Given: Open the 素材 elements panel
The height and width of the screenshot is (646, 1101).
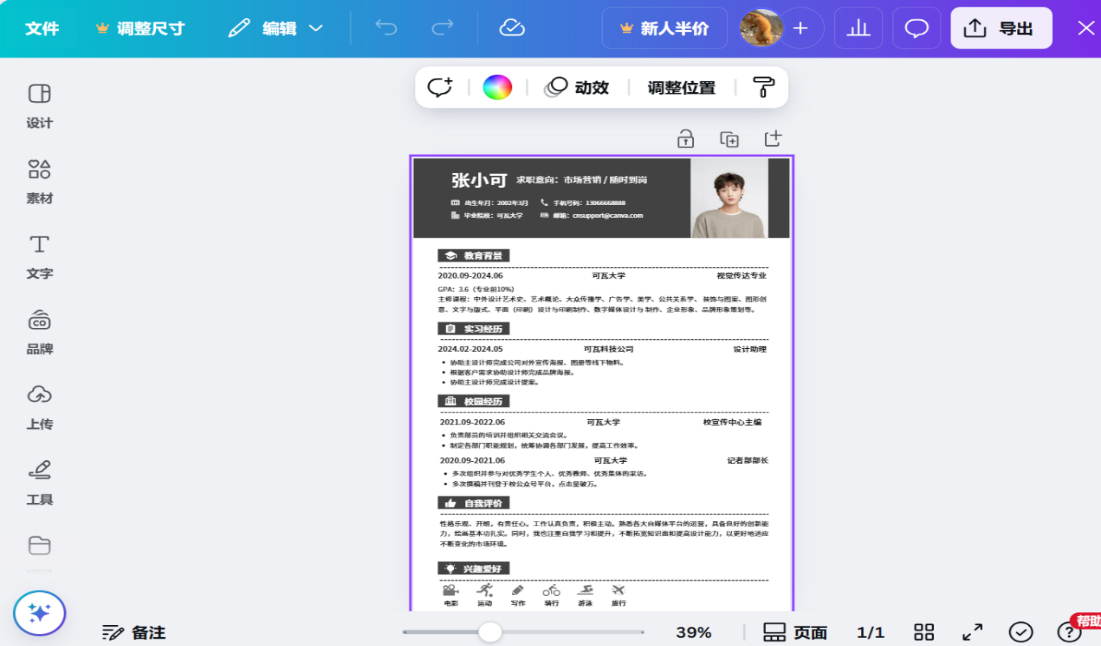Looking at the screenshot, I should click(x=39, y=181).
